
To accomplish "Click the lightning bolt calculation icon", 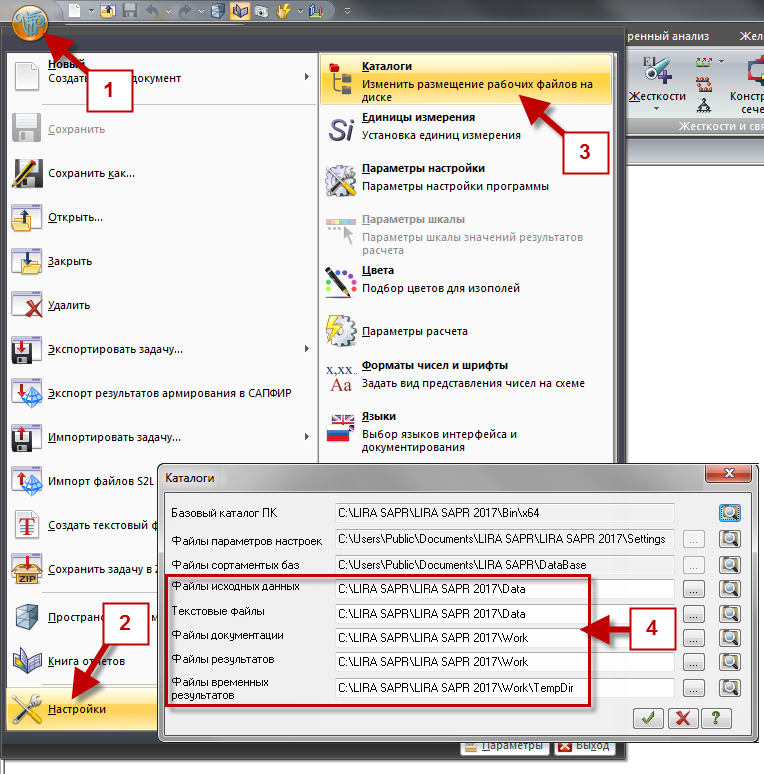I will coord(285,11).
